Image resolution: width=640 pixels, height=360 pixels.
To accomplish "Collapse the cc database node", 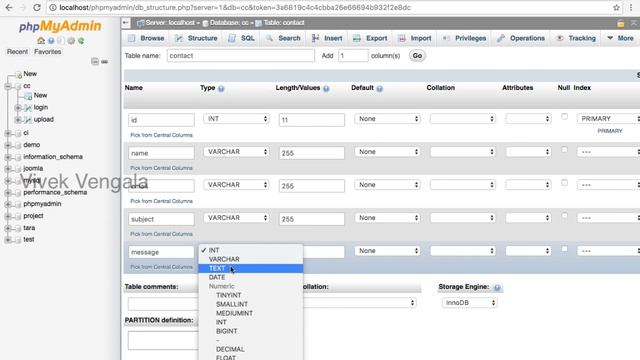I will pos(8,86).
